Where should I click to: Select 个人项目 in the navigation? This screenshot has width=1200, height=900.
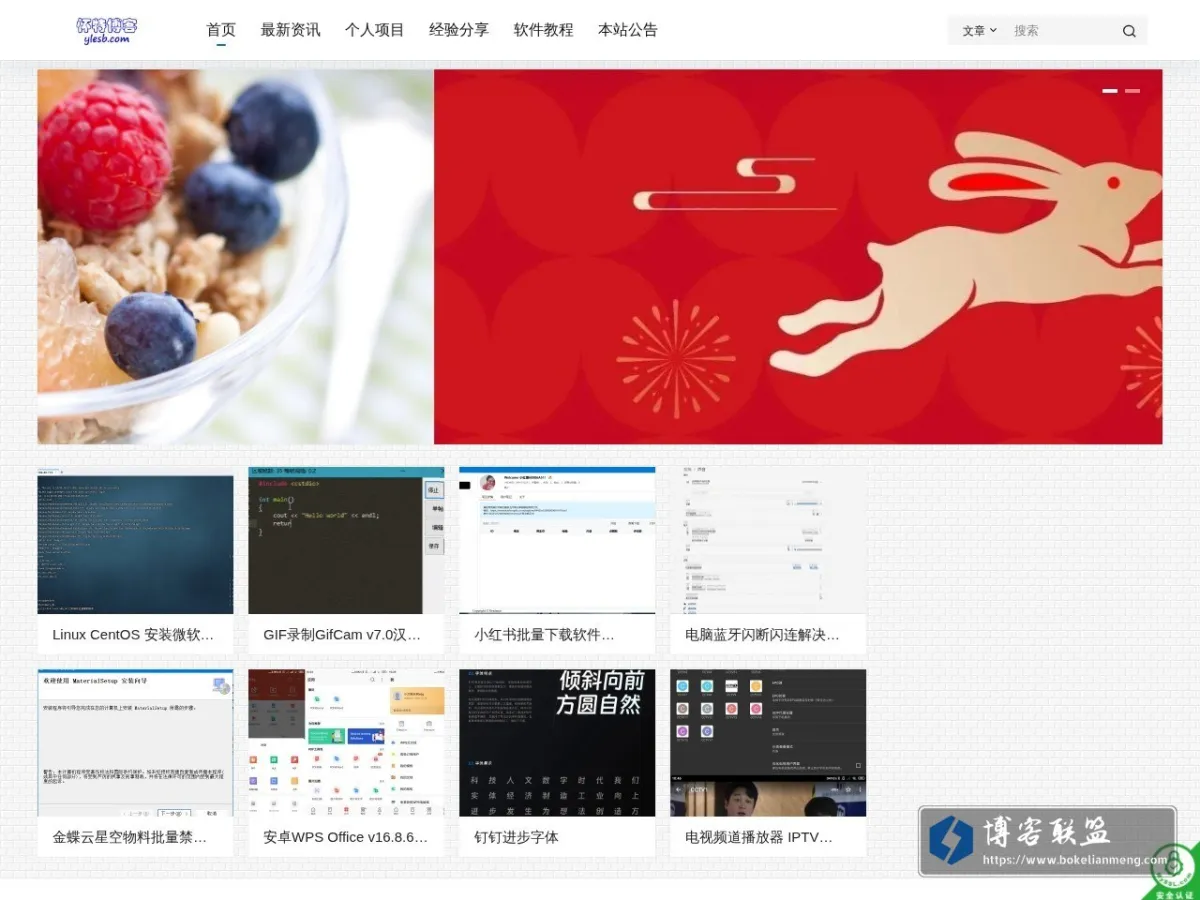pyautogui.click(x=375, y=30)
